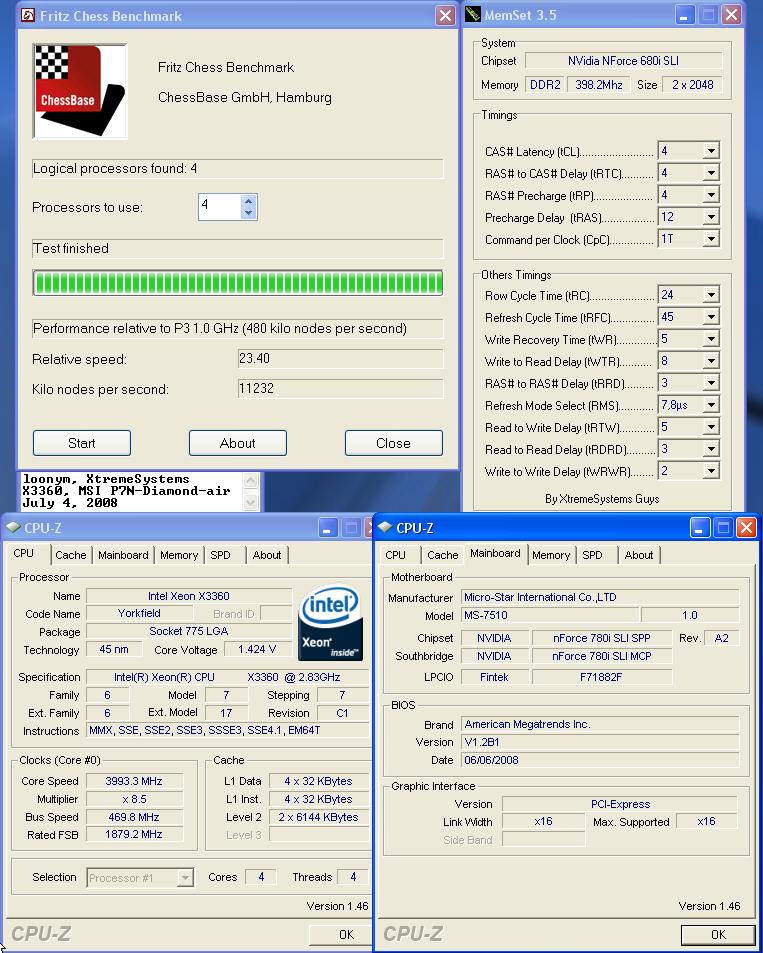This screenshot has height=953, width=763.
Task: Click motherboard model MS-7510 field
Action: tap(550, 615)
